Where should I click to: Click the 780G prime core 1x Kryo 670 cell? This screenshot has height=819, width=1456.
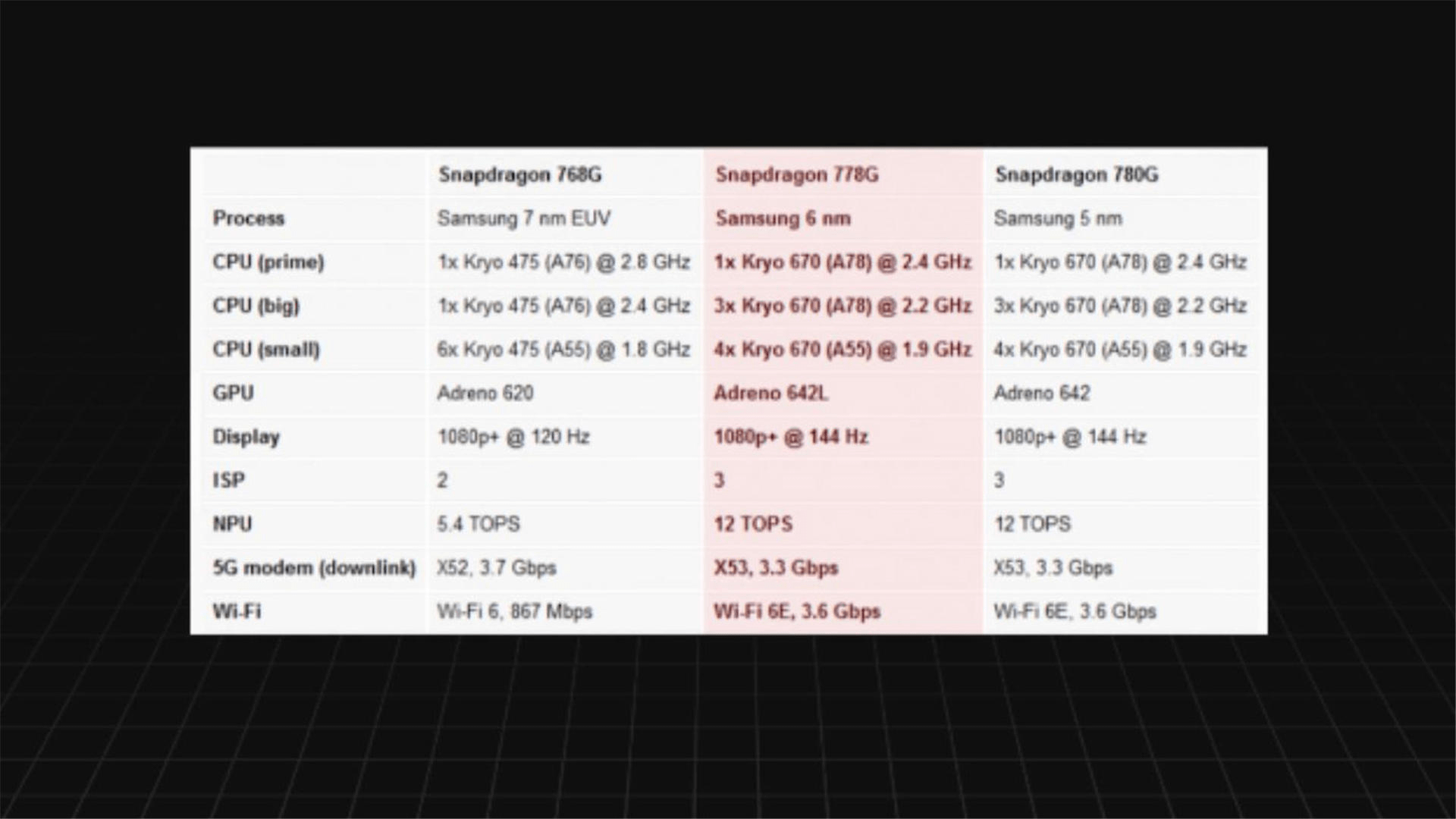click(1120, 262)
